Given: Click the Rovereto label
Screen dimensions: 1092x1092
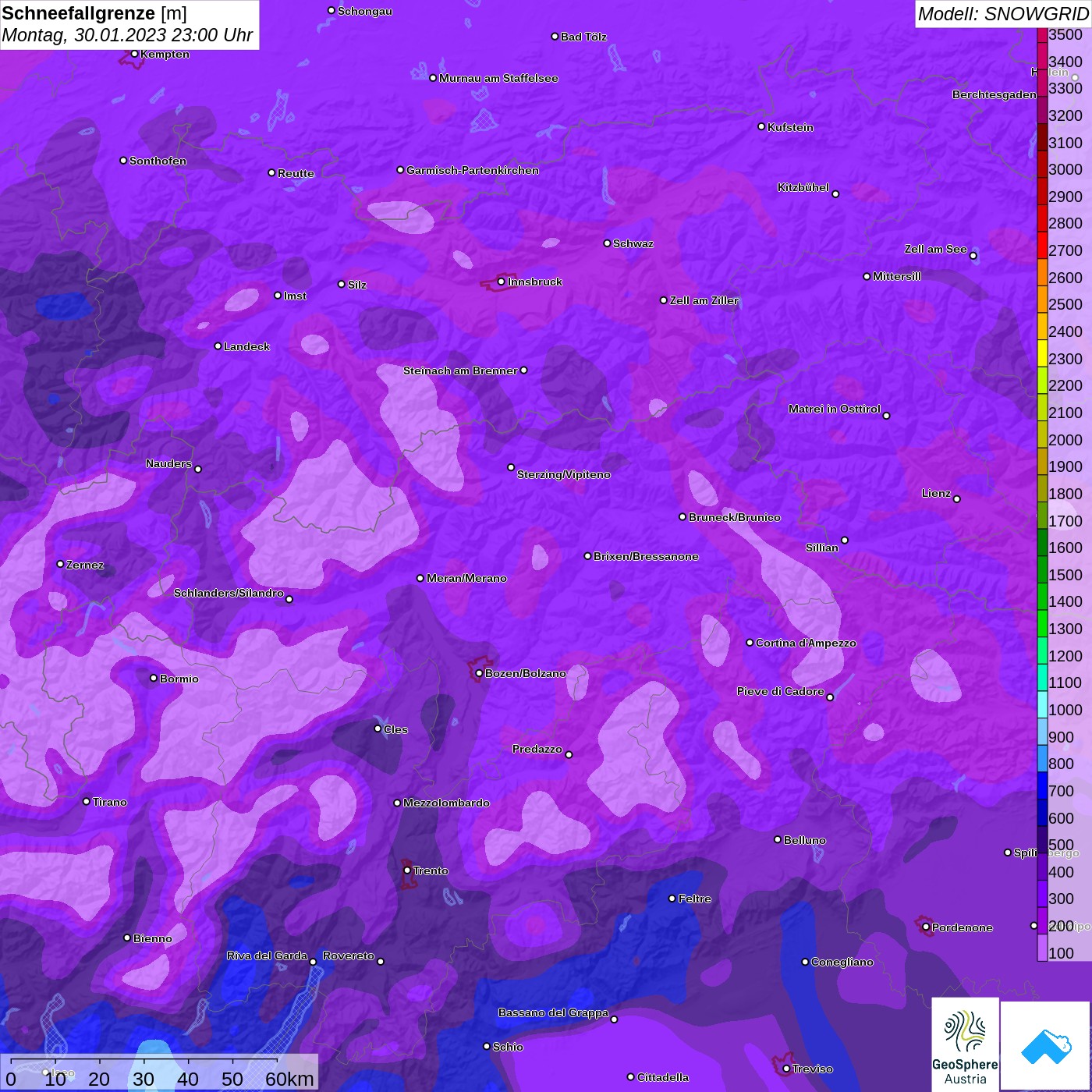Looking at the screenshot, I should coord(349,955).
